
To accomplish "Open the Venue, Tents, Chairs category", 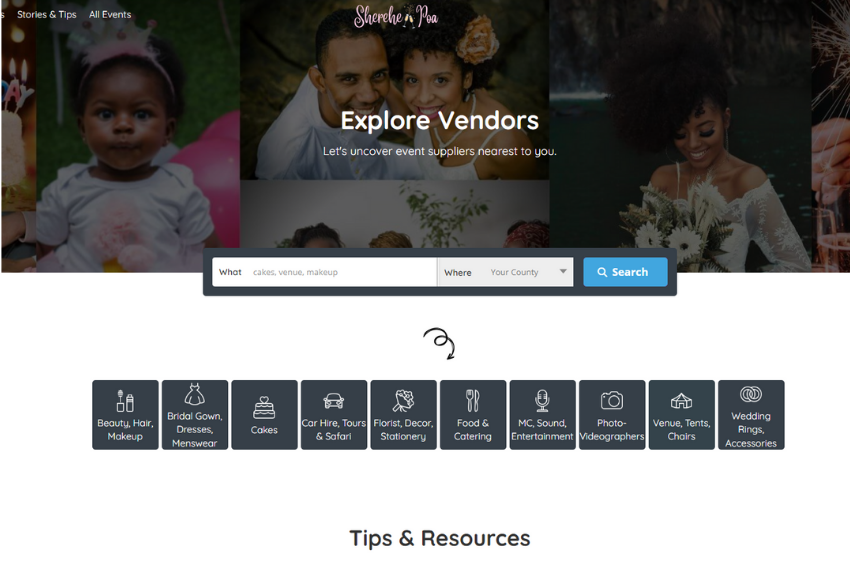I will click(681, 415).
